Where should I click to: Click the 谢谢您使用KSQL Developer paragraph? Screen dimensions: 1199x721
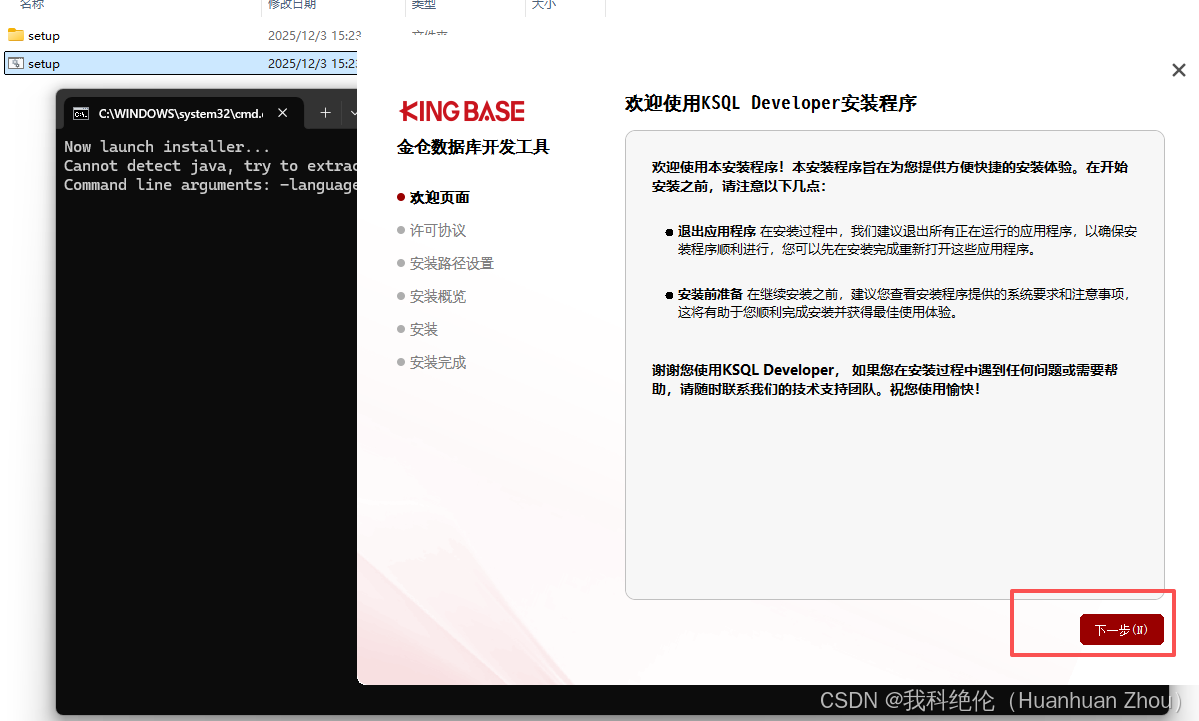point(885,379)
